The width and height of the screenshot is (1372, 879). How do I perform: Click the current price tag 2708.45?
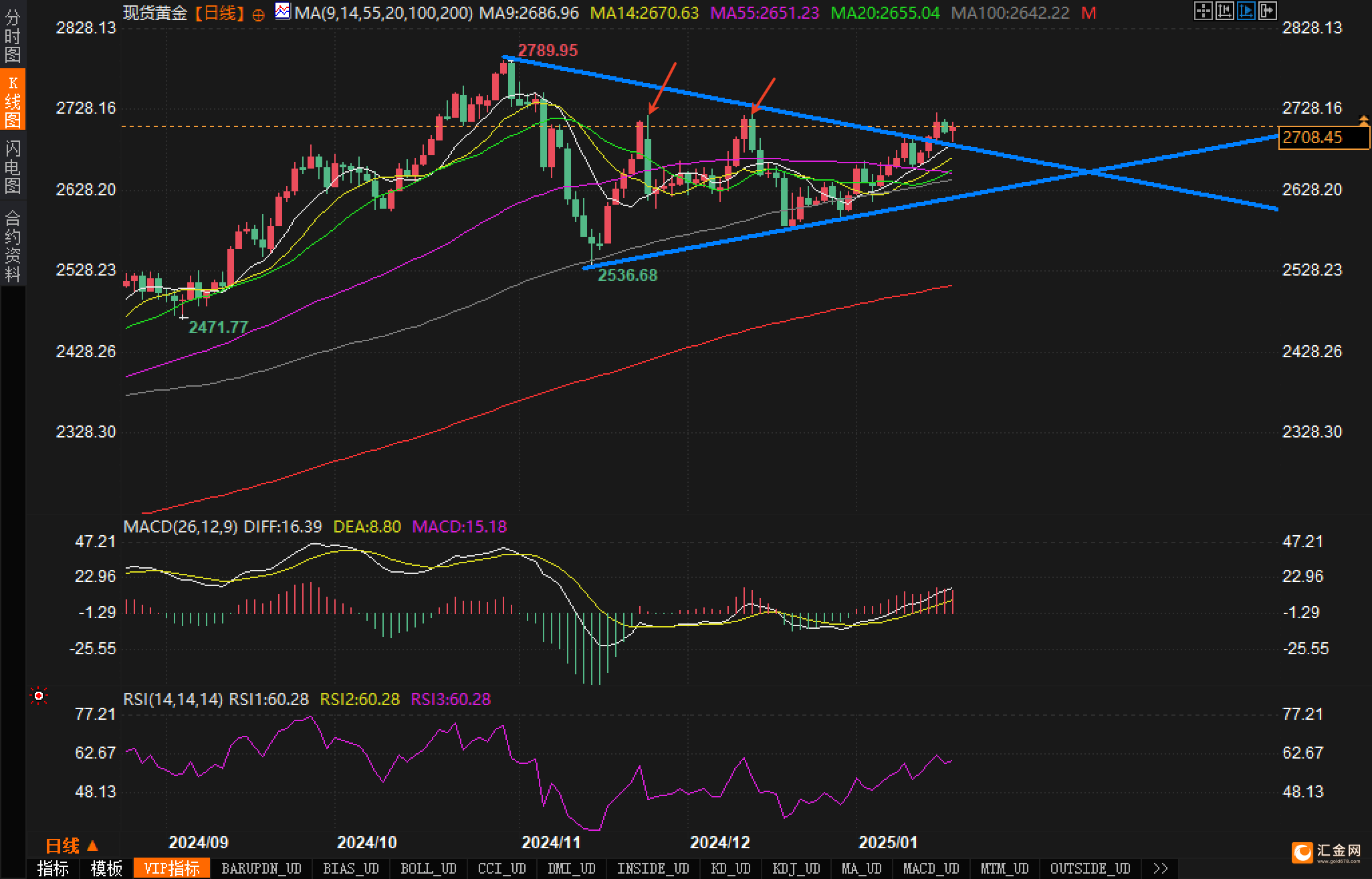click(1323, 137)
